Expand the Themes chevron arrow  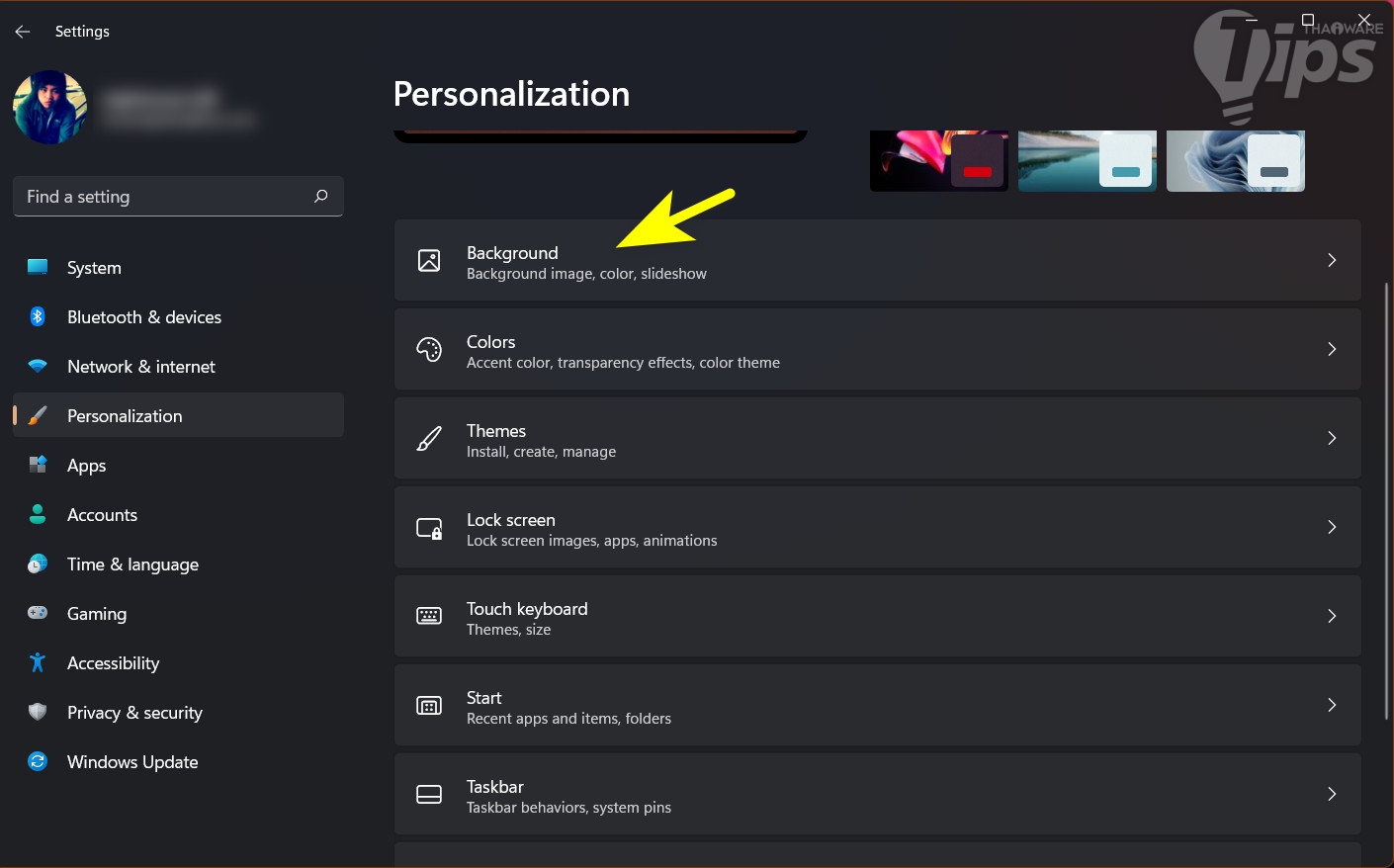click(1332, 438)
